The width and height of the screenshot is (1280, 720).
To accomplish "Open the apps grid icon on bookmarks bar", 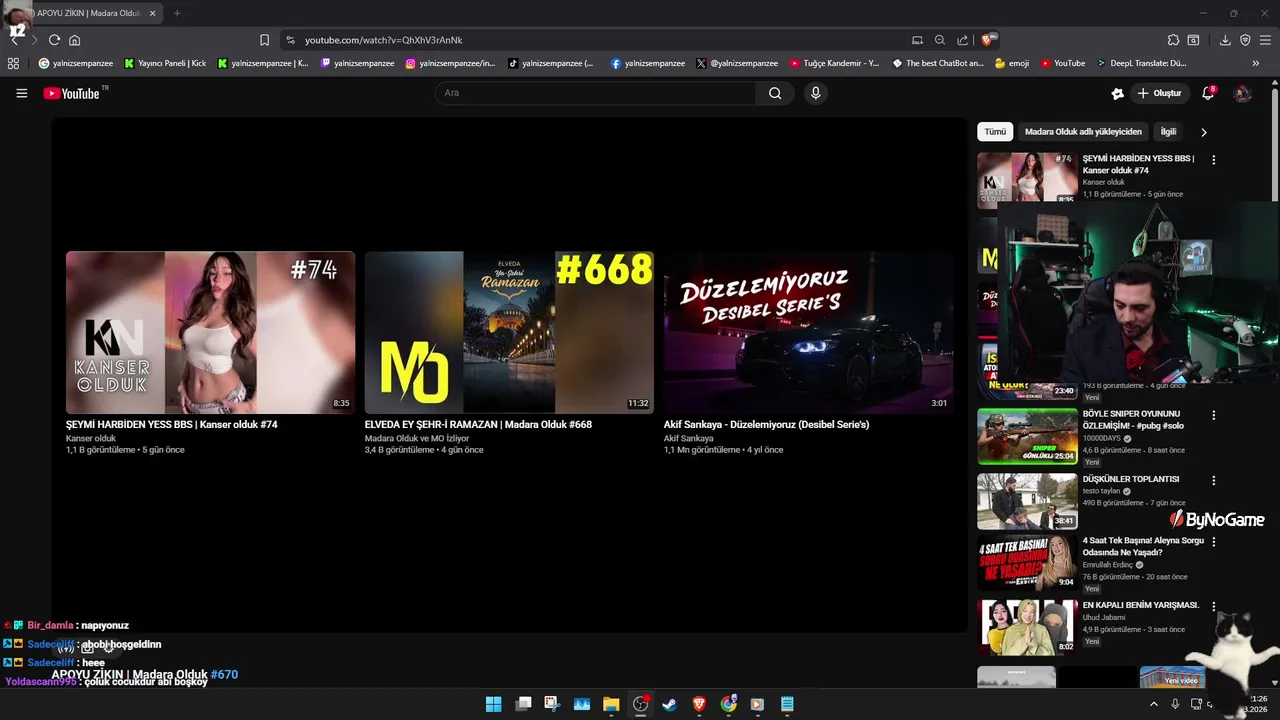I will coord(13,63).
